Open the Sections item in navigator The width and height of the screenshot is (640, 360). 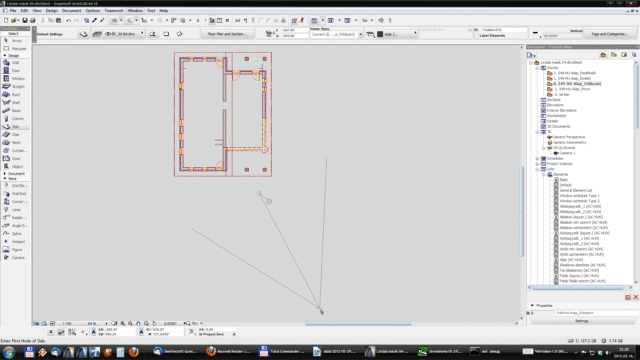553,100
